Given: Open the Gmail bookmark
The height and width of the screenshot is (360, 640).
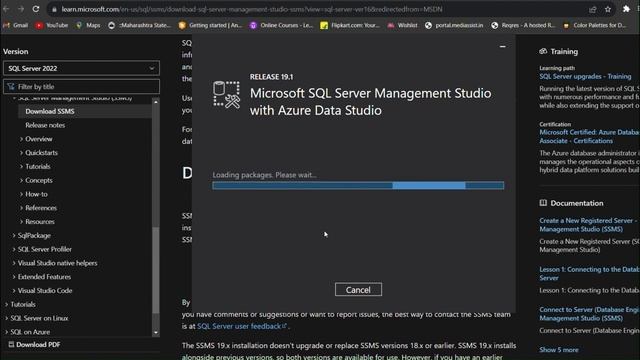Looking at the screenshot, I should click(x=16, y=25).
